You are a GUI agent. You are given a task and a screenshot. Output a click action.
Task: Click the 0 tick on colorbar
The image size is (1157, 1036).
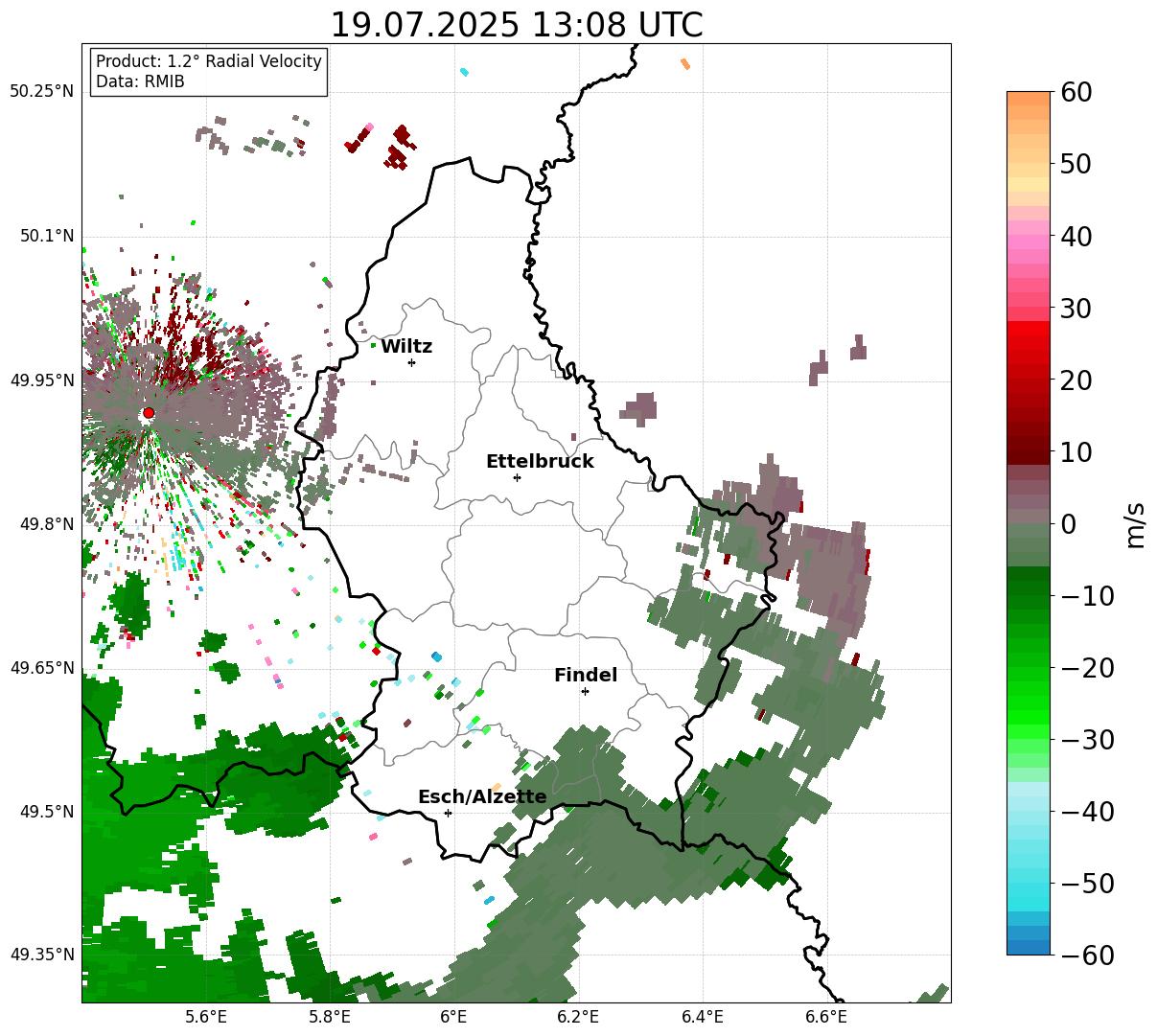click(x=1068, y=523)
